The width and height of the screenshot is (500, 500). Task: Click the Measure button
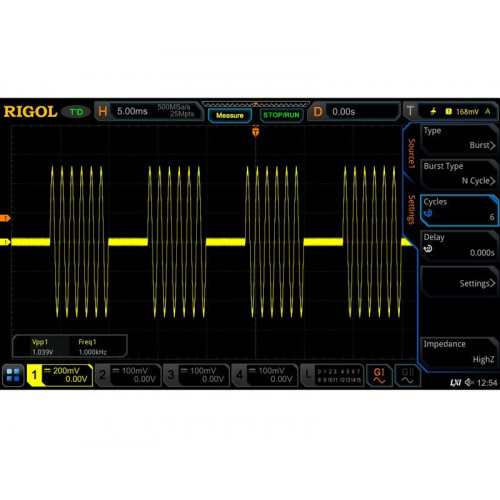pyautogui.click(x=230, y=115)
